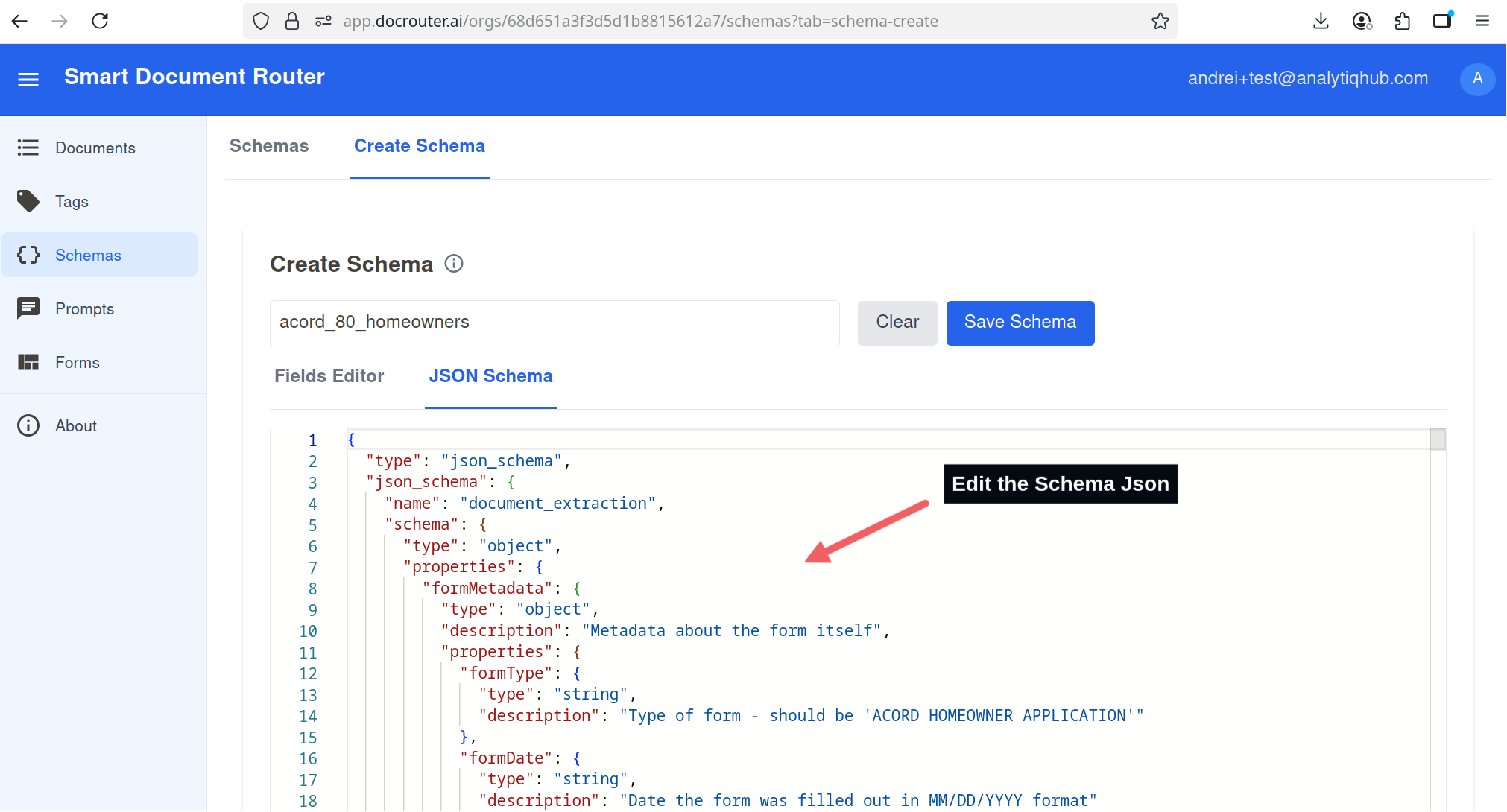Click the Schemas curly braces icon
1507x812 pixels.
click(x=28, y=255)
